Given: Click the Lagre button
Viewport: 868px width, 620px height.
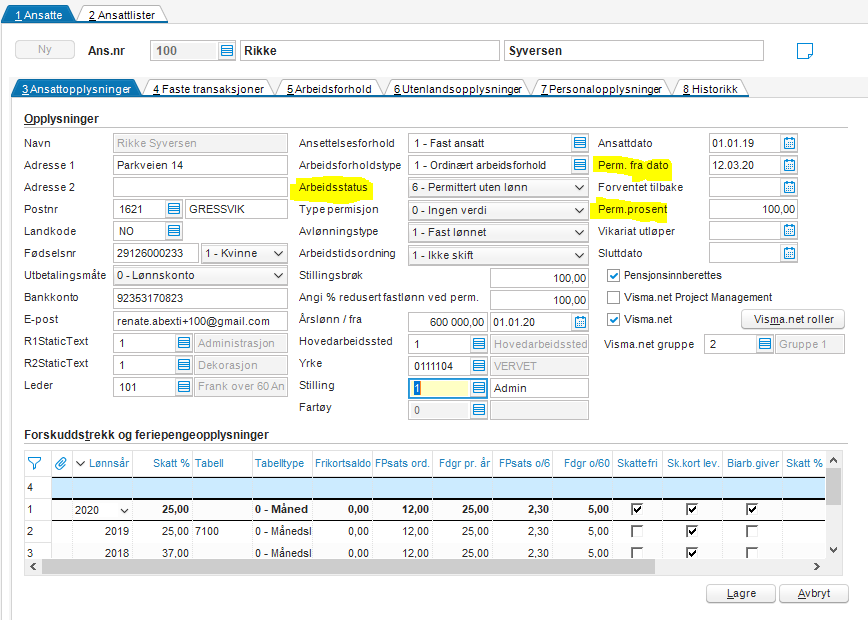Looking at the screenshot, I should point(741,594).
